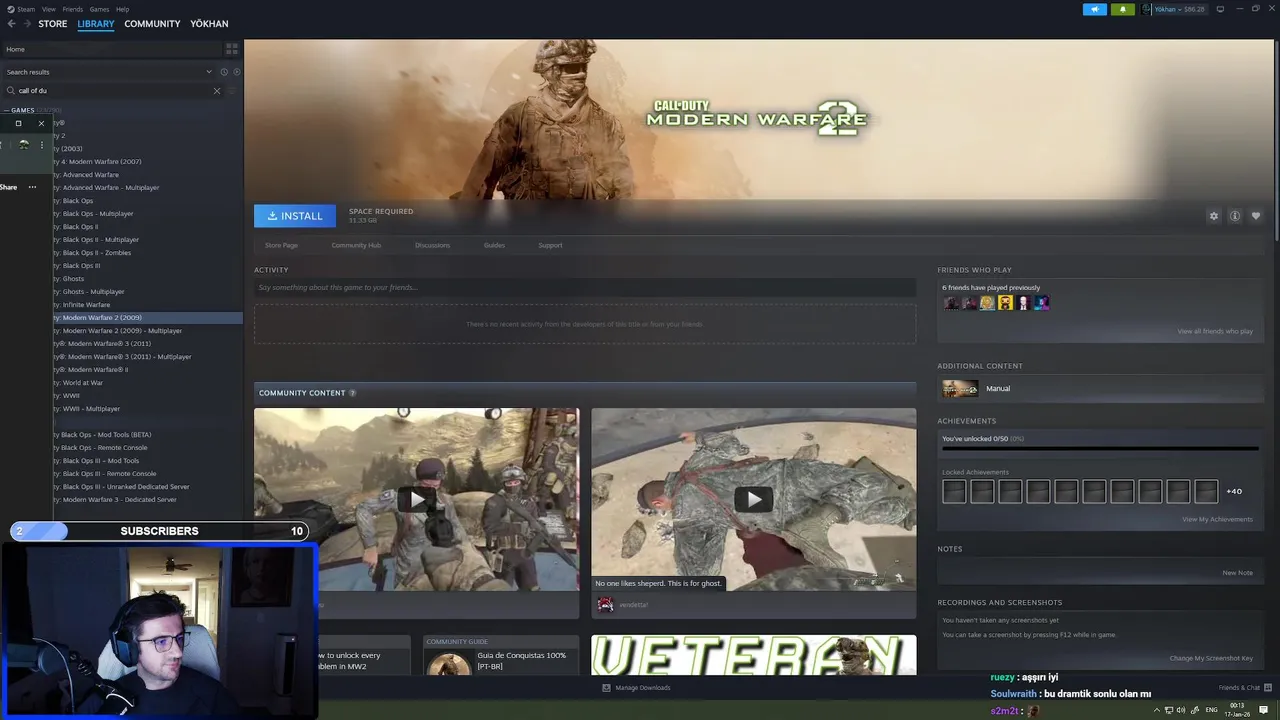Click the blue INSTALL button

point(295,216)
